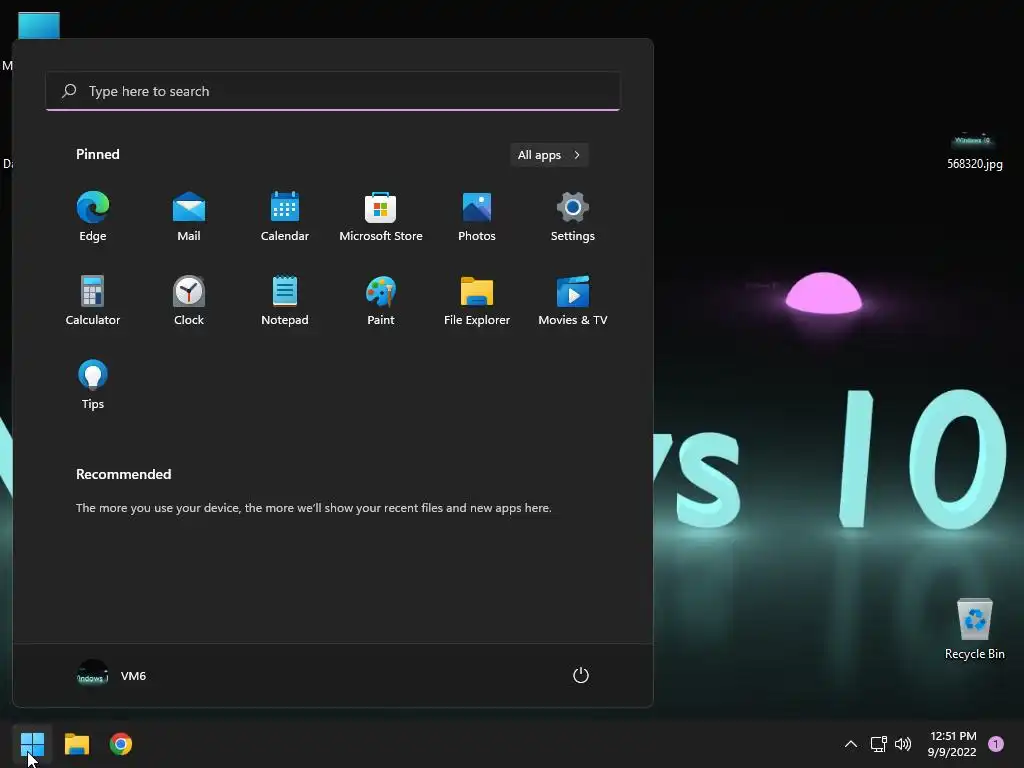
Task: Click the Pinned section heading
Action: coord(98,154)
